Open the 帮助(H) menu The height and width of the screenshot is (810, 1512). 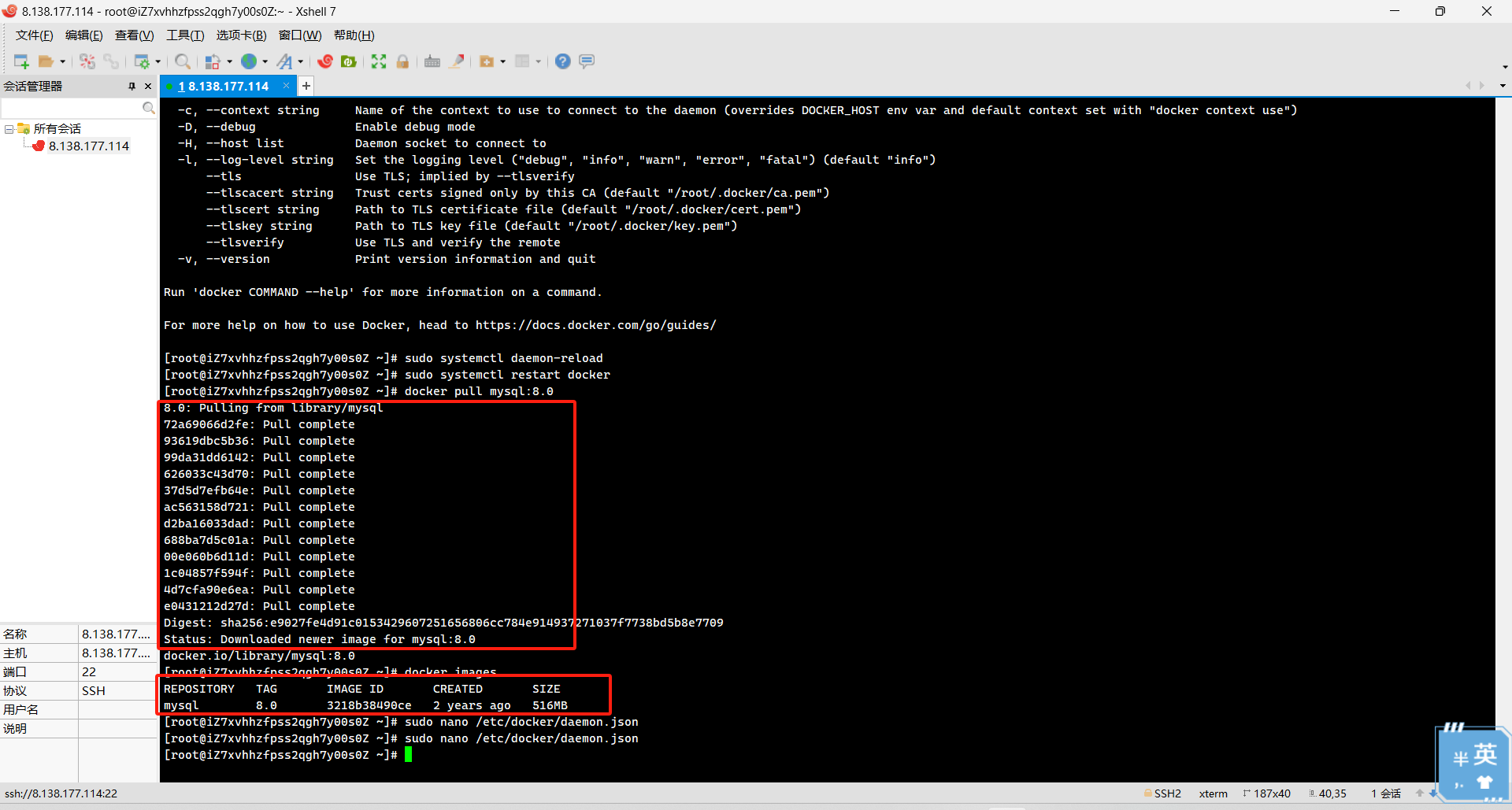point(354,35)
